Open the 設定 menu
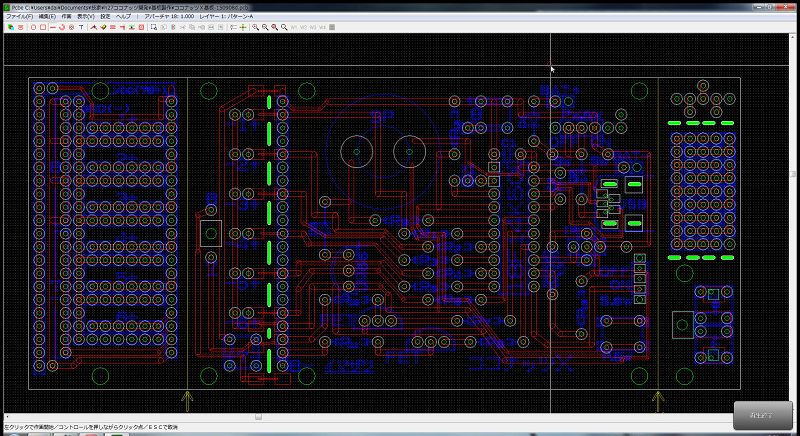800x436 pixels. (x=105, y=17)
